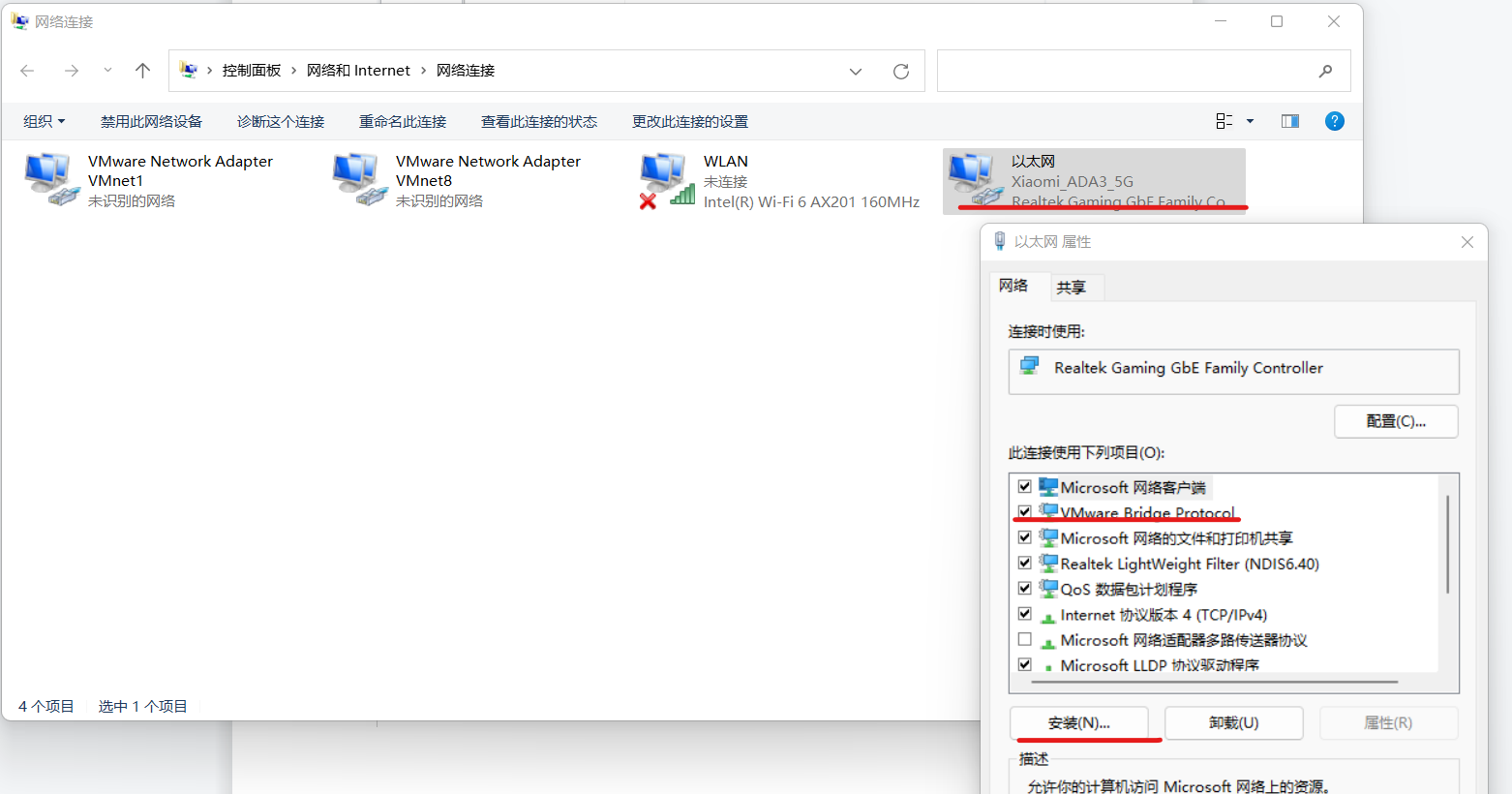Enable the Microsoft 网络适配器多路传送器协议 checkbox
1512x794 pixels.
tap(1024, 639)
